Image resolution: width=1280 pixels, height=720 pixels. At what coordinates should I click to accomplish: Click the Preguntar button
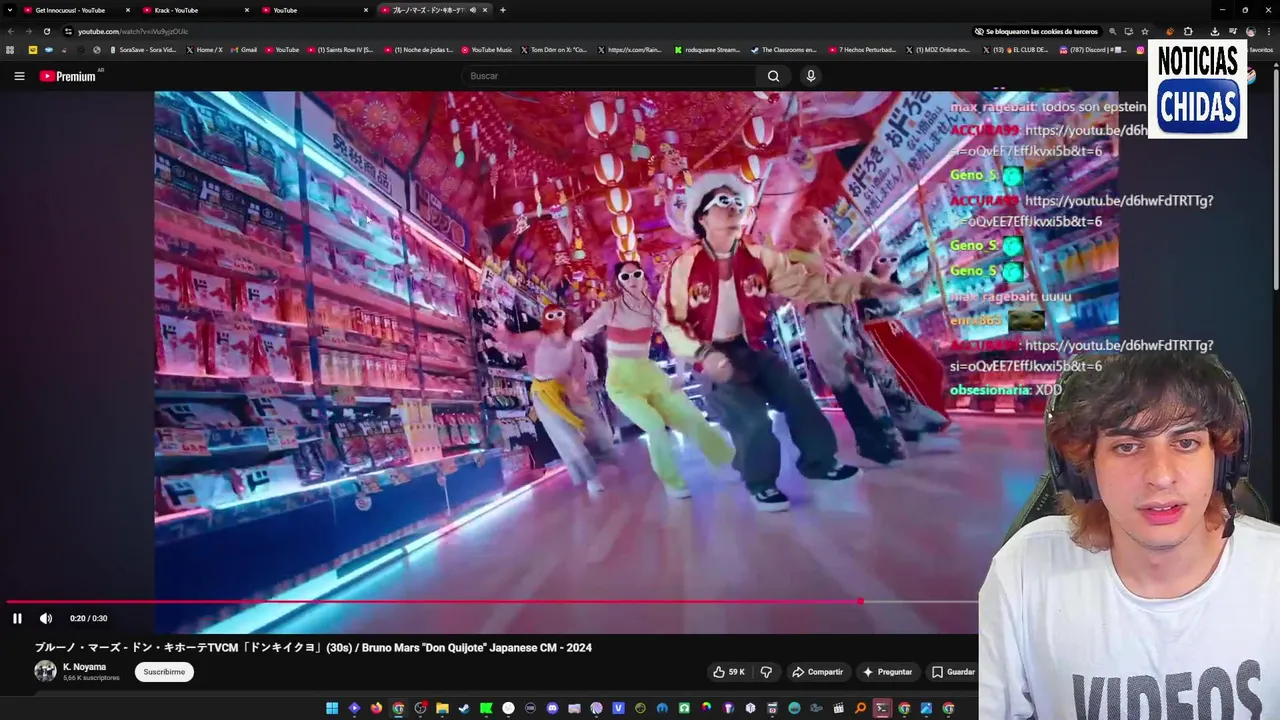[x=887, y=672]
